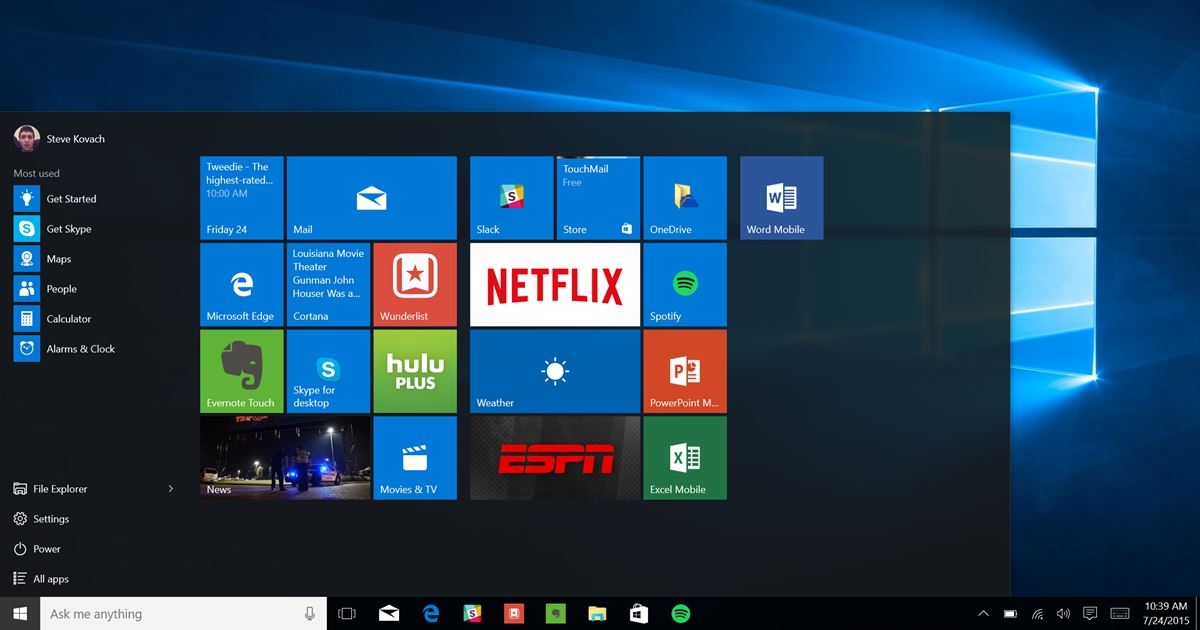Open the Microsoft Edge tile
The image size is (1200, 630).
pyautogui.click(x=241, y=284)
